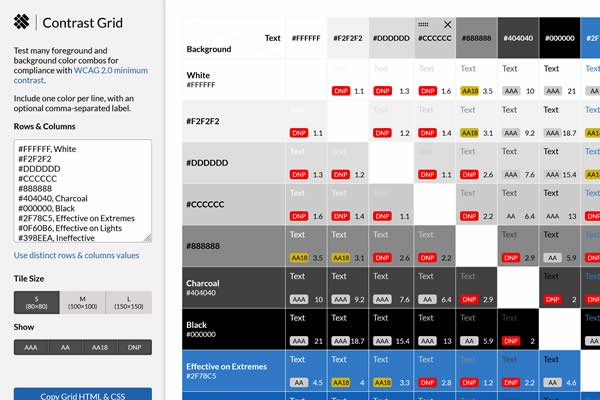Click Black row's AAA 18.7 tile

348,329
